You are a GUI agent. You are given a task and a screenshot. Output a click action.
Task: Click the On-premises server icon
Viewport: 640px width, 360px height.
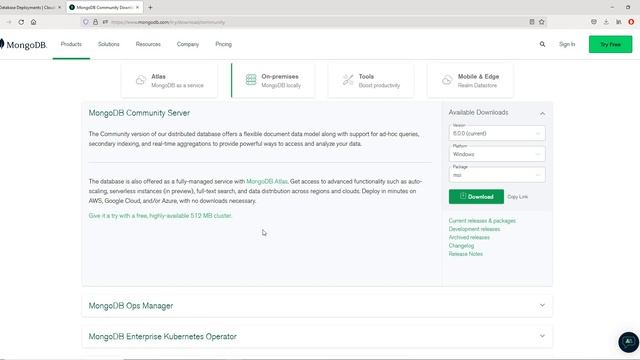pos(251,80)
